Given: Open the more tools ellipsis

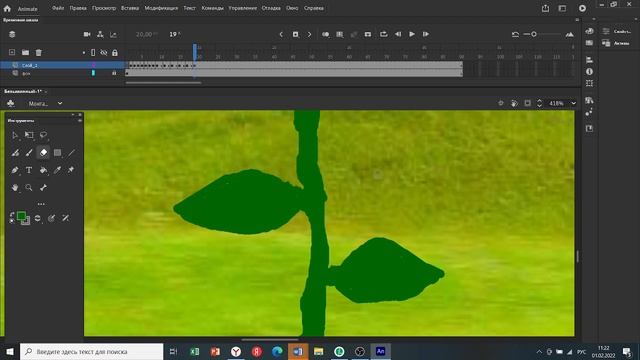Looking at the screenshot, I should pos(41,204).
